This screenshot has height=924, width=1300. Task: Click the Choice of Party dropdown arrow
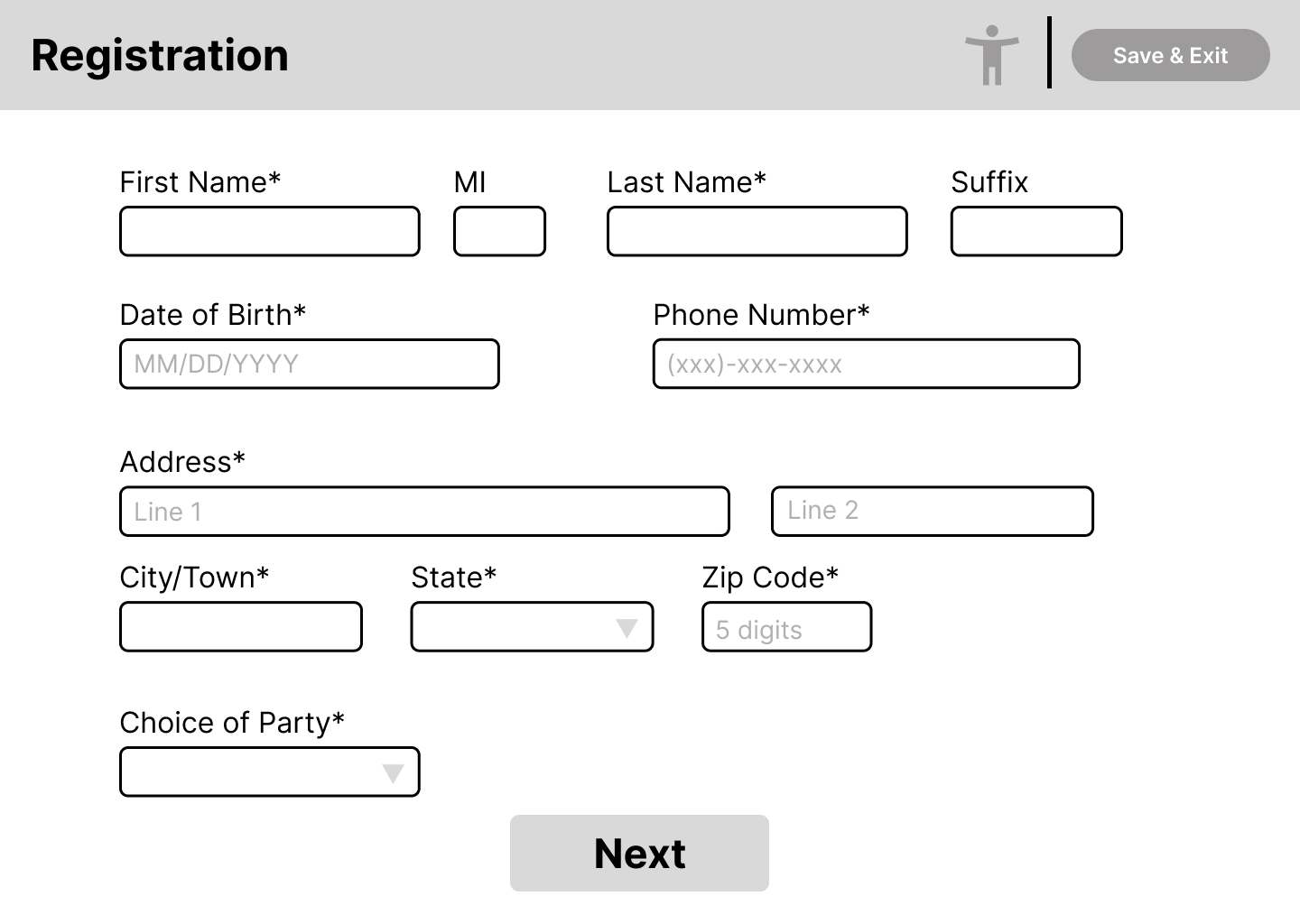tap(393, 773)
